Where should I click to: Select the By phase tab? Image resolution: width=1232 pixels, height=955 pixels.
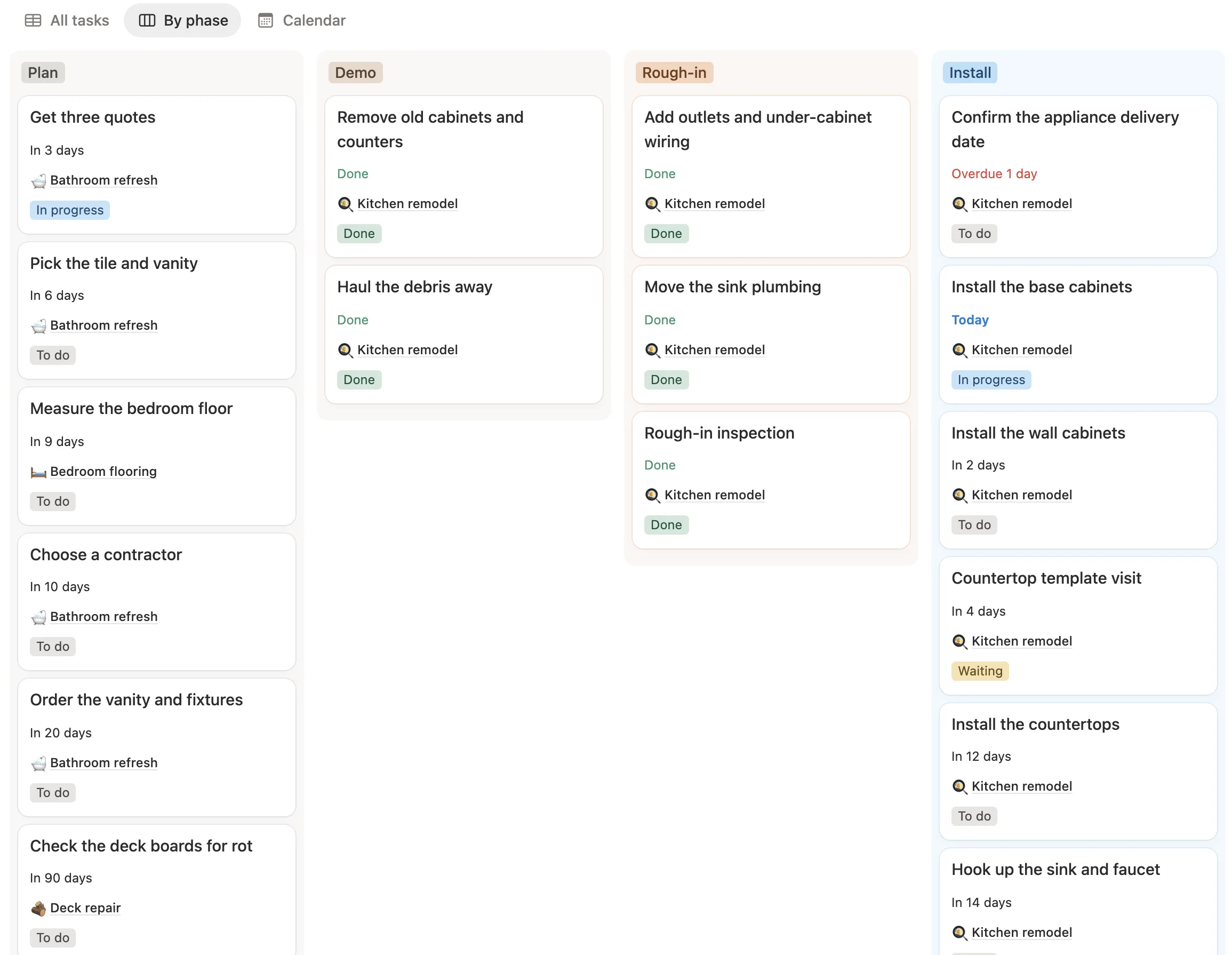pyautogui.click(x=183, y=20)
